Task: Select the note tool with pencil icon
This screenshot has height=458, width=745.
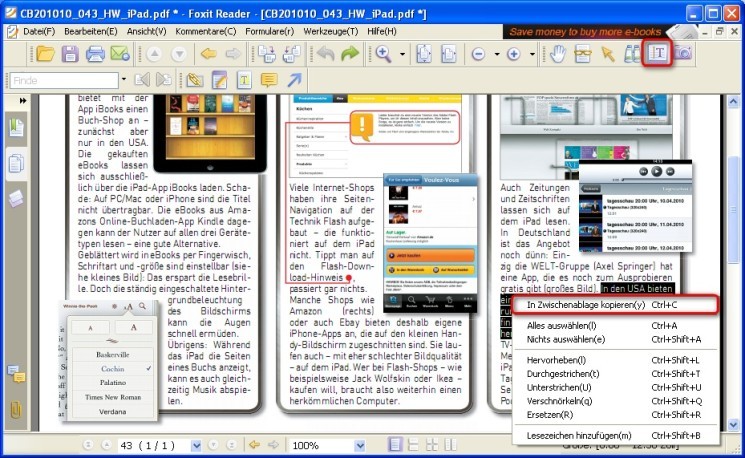Action: (x=219, y=80)
